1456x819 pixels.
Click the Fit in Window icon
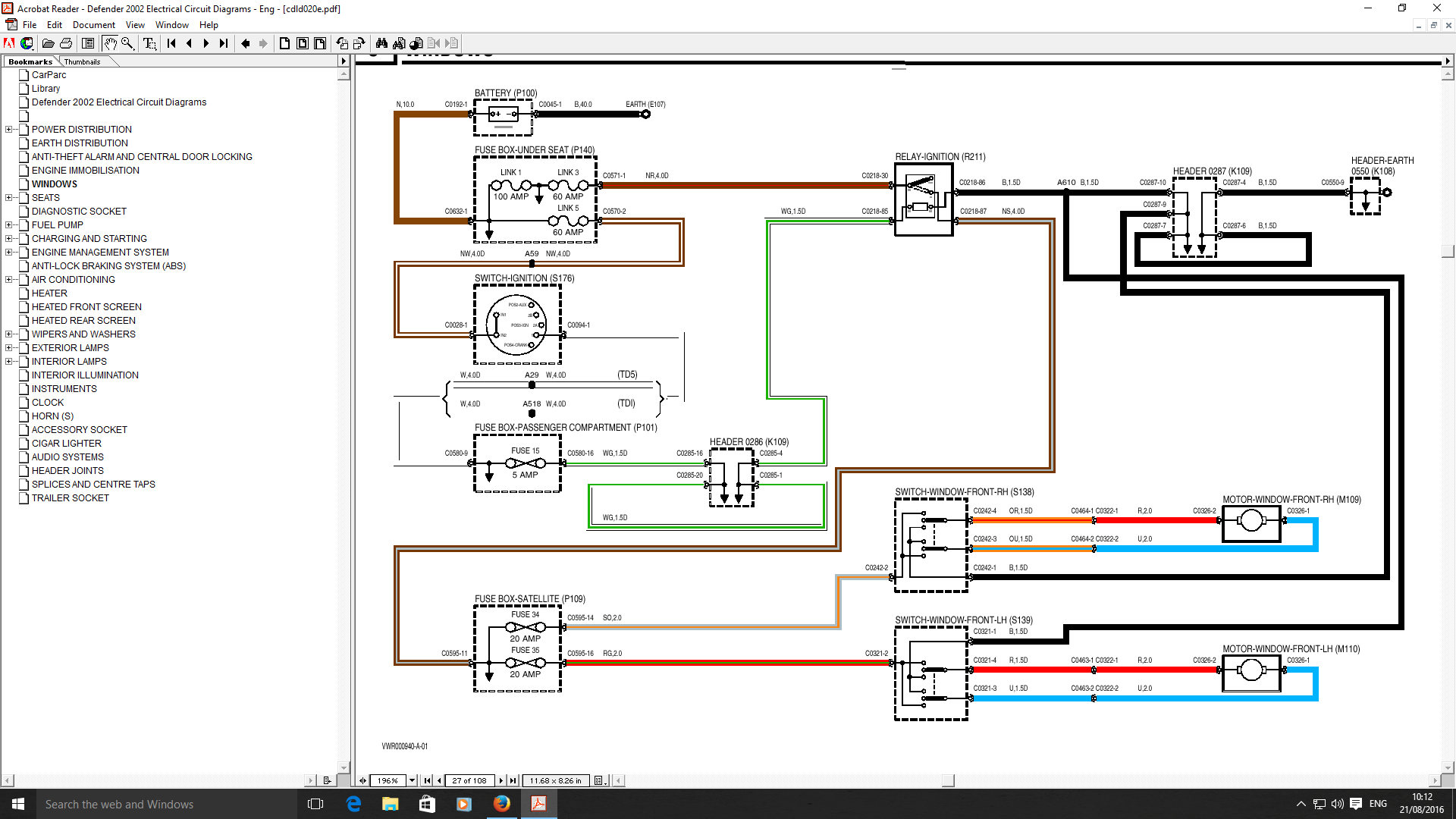[303, 43]
